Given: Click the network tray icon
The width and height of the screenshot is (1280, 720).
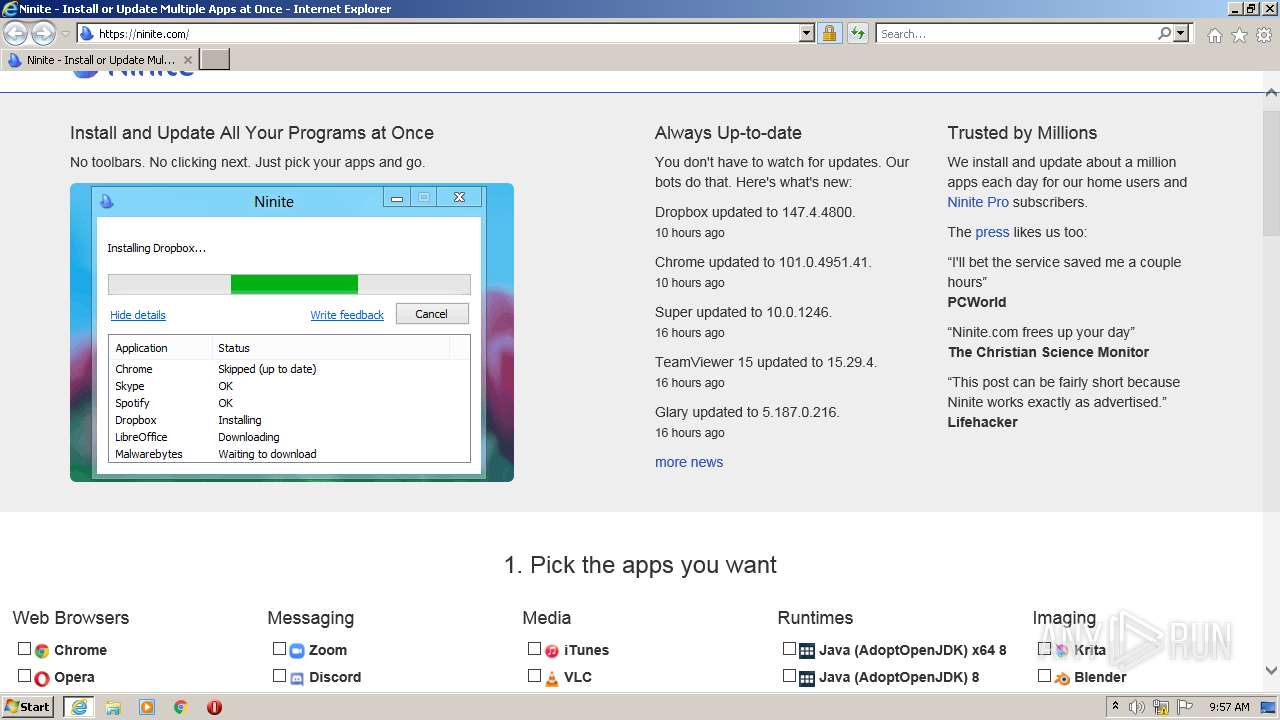Looking at the screenshot, I should tap(1161, 707).
